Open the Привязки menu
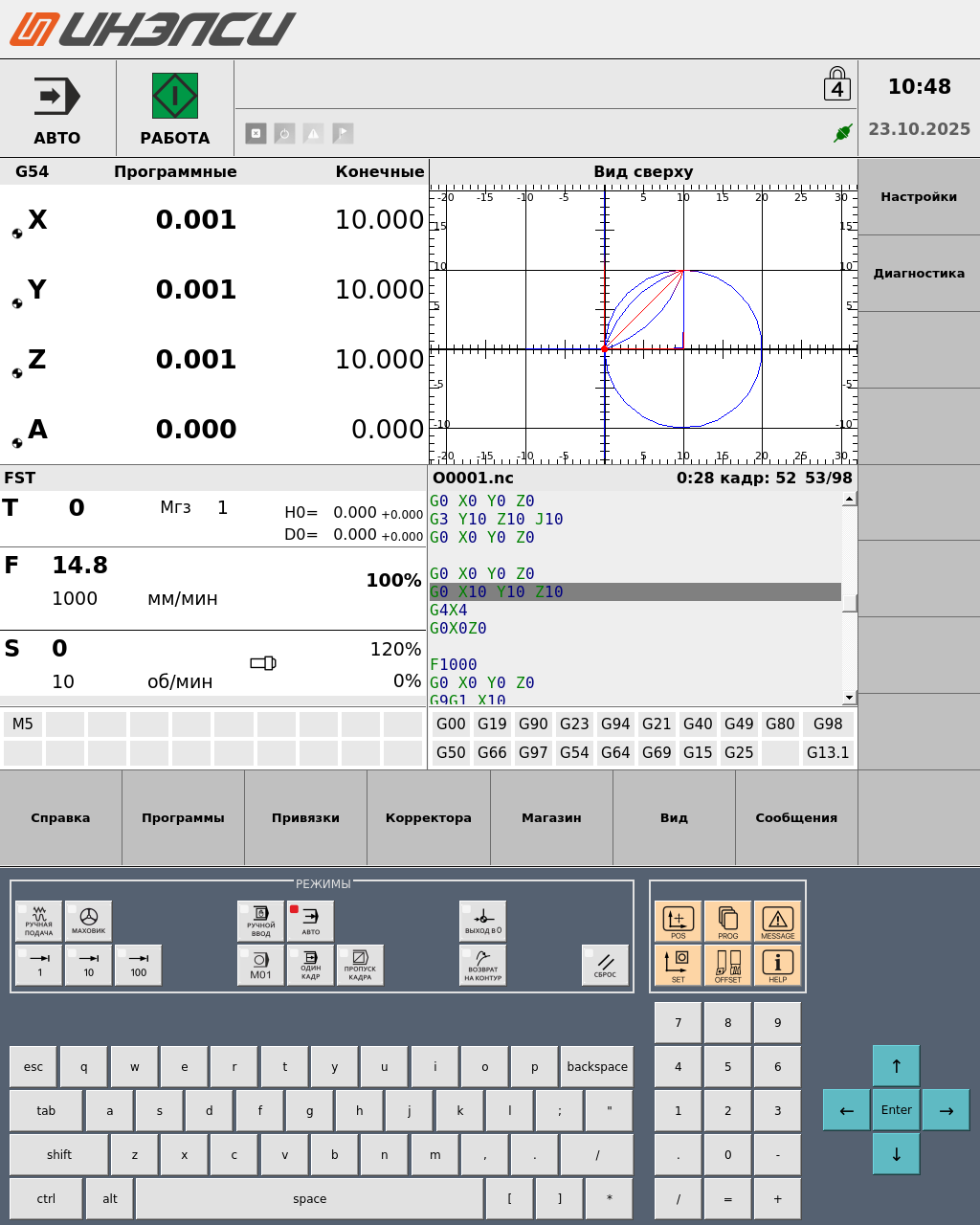 [305, 818]
